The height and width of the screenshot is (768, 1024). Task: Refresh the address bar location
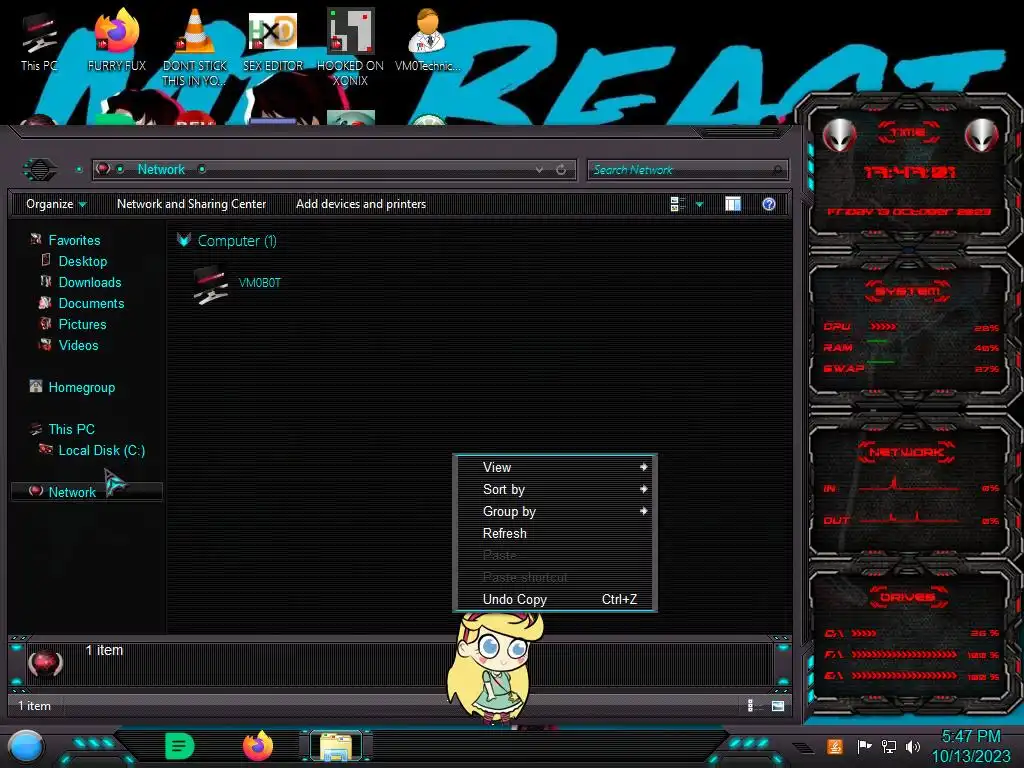561,170
